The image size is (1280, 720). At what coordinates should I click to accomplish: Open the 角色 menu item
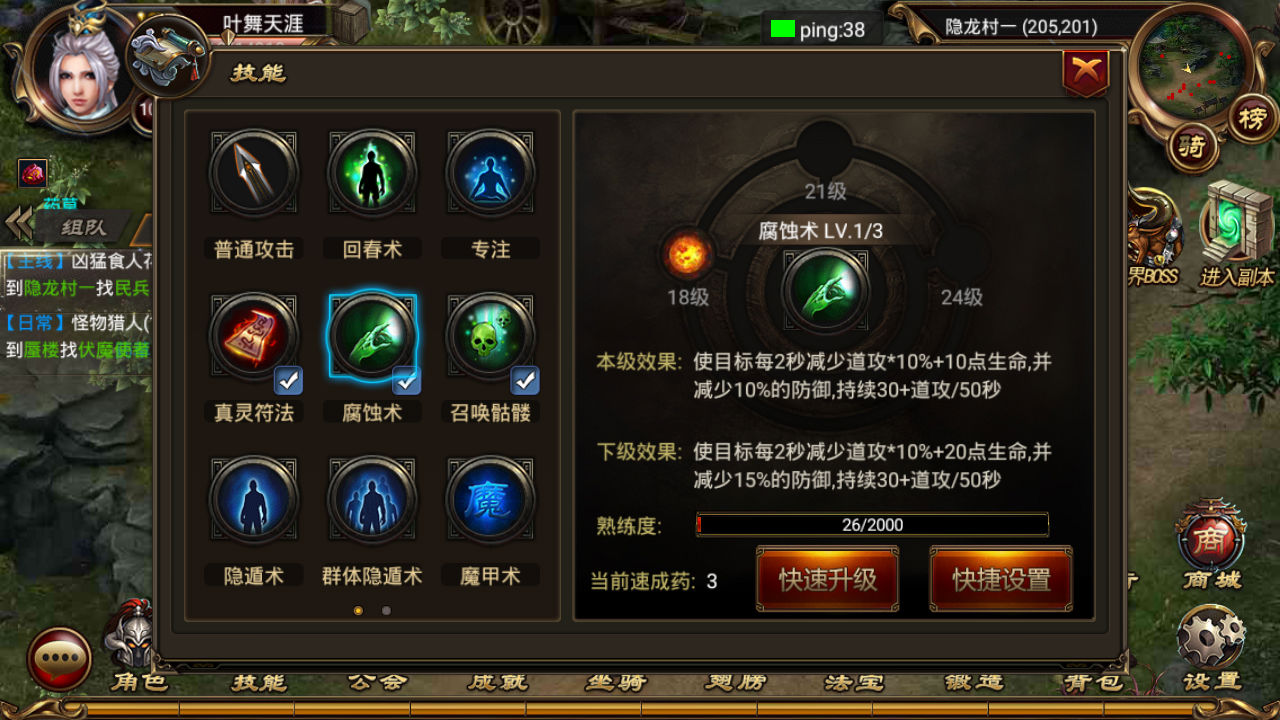coord(140,684)
